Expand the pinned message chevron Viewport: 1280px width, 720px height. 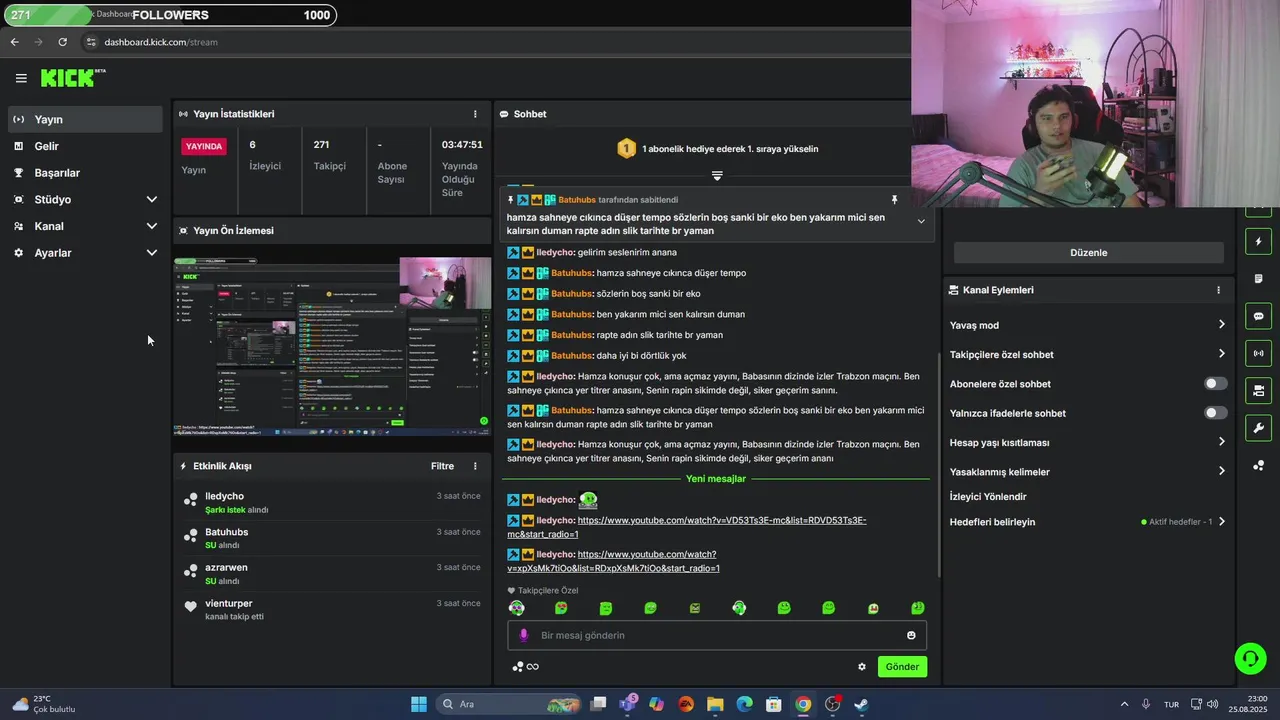(921, 221)
